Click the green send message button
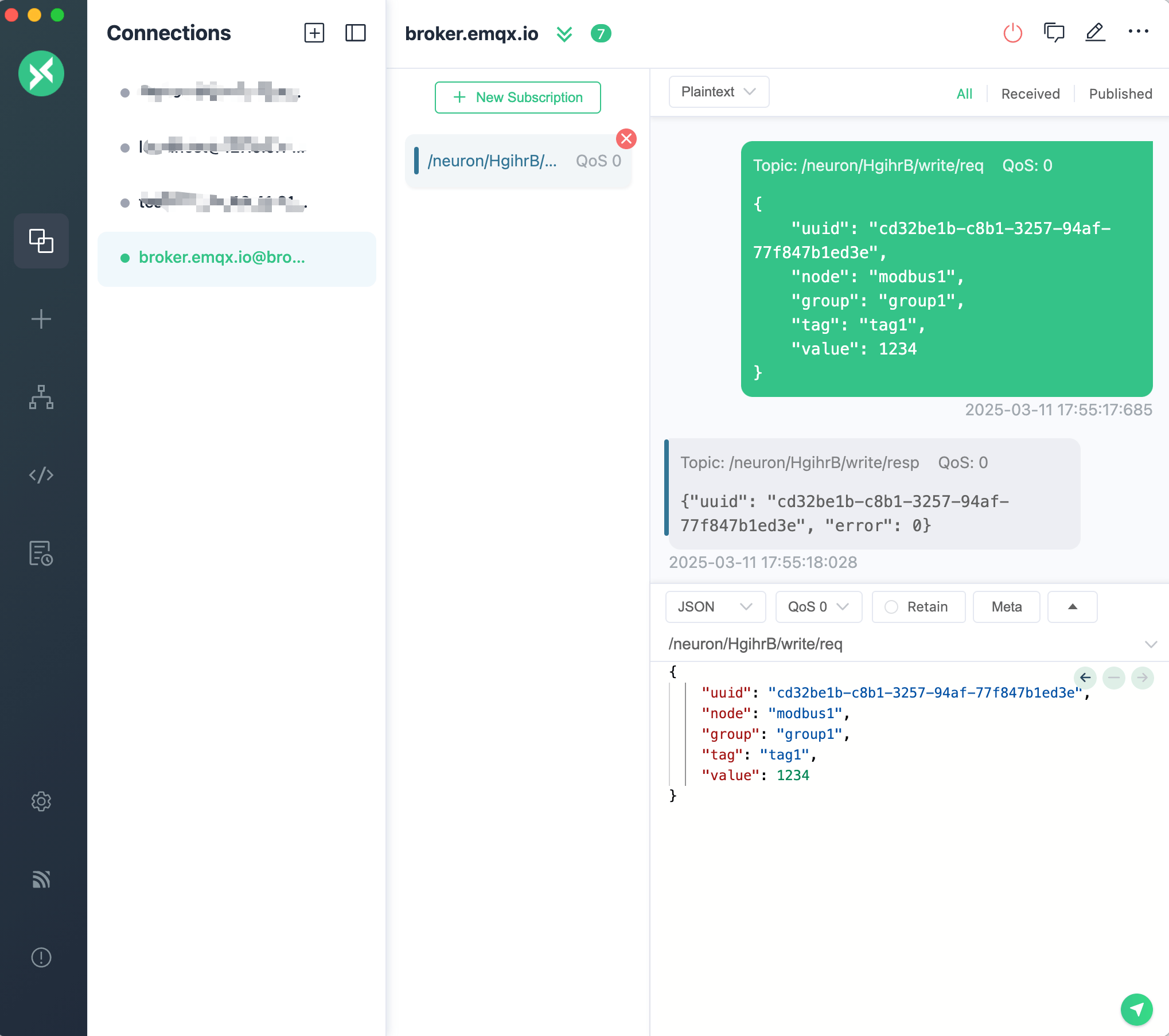 (1136, 1009)
